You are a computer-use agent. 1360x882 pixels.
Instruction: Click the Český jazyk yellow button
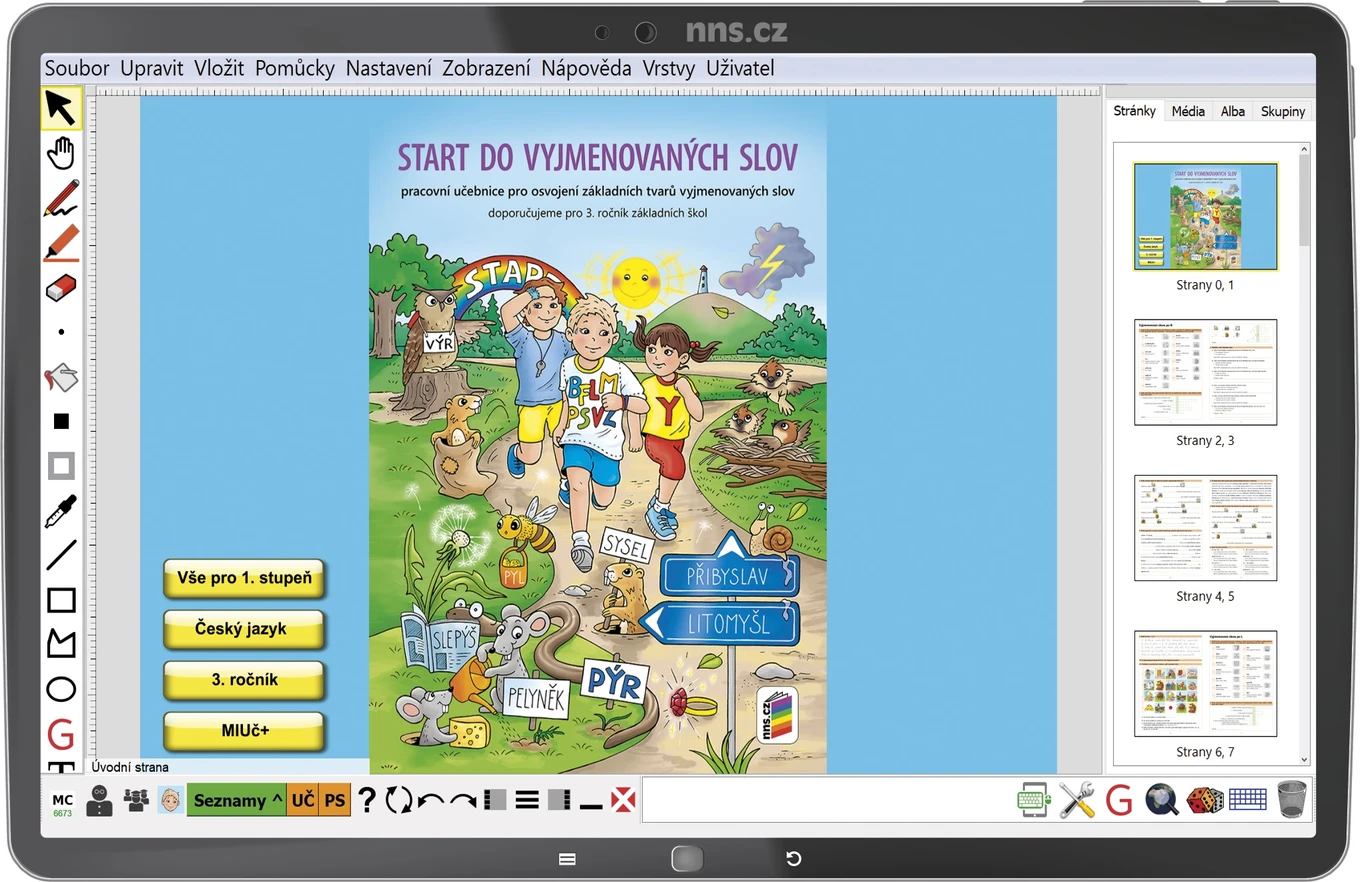point(243,629)
